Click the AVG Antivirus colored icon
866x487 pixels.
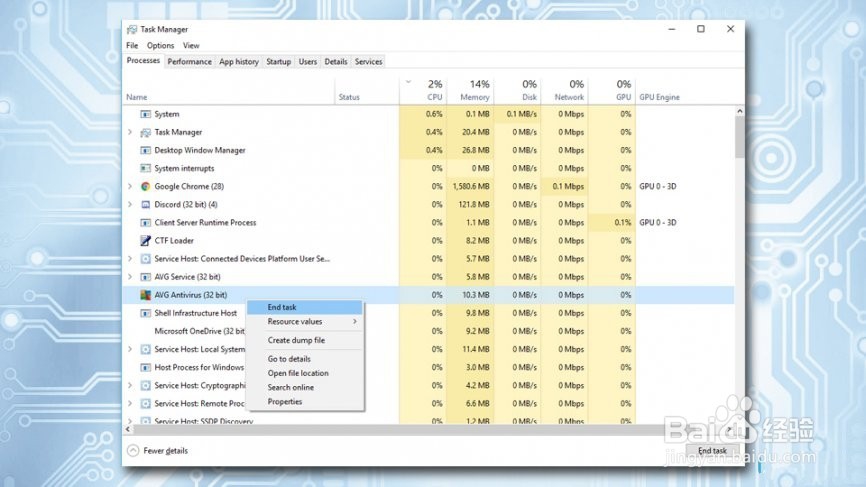pyautogui.click(x=145, y=295)
